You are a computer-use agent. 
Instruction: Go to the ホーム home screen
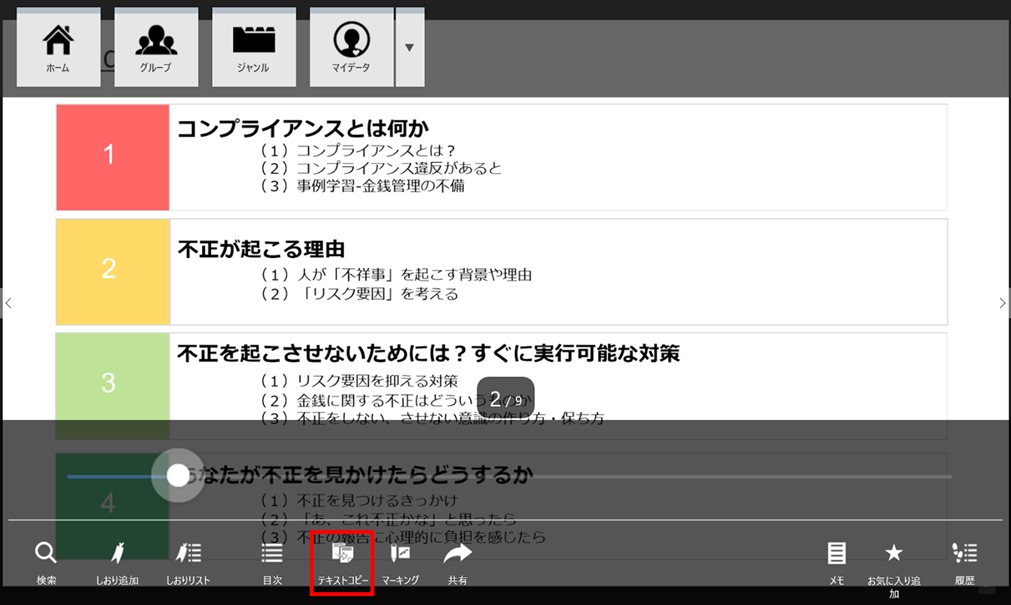[x=58, y=47]
